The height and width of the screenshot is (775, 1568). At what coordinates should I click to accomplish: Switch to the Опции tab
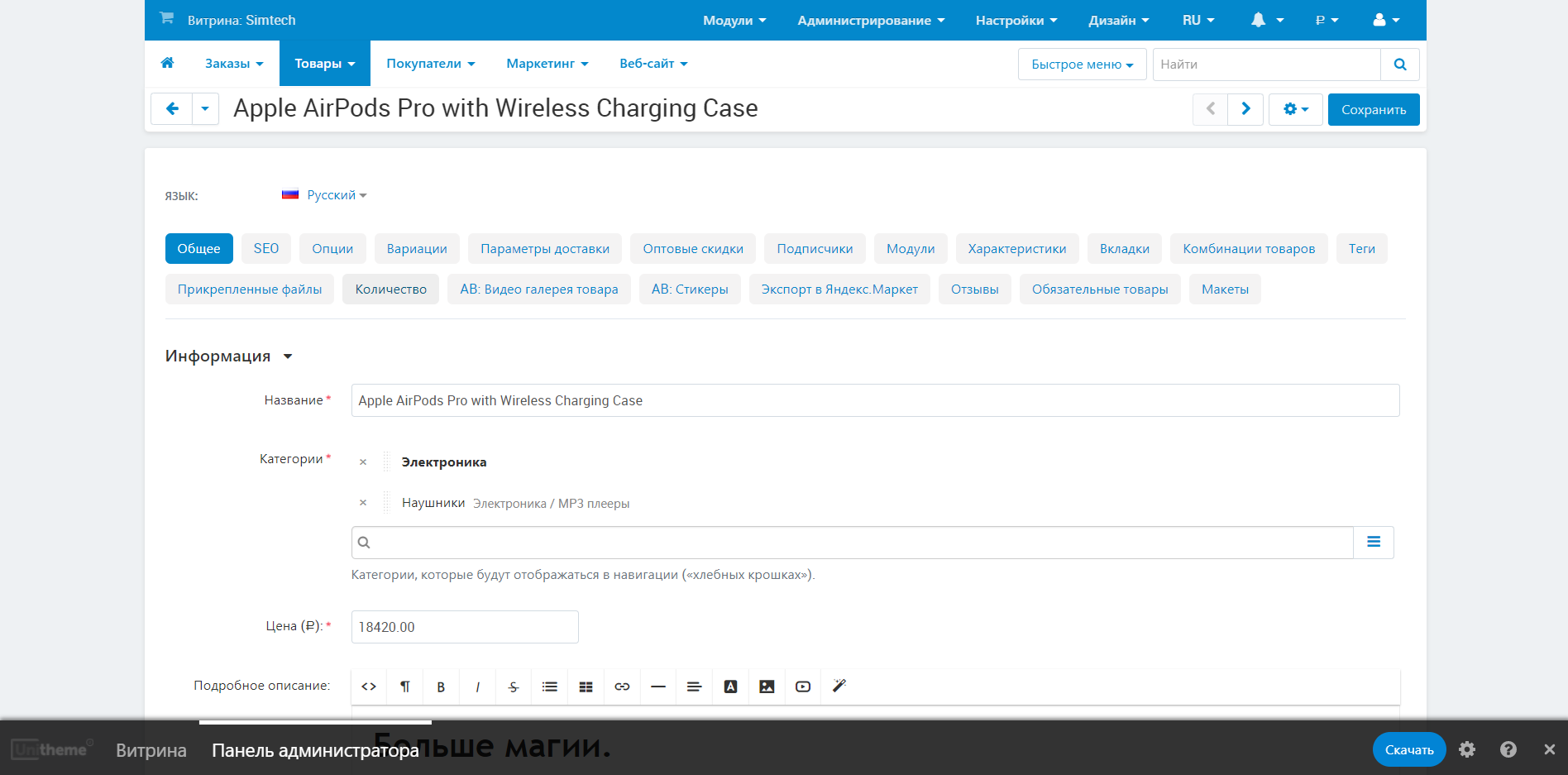coord(332,249)
